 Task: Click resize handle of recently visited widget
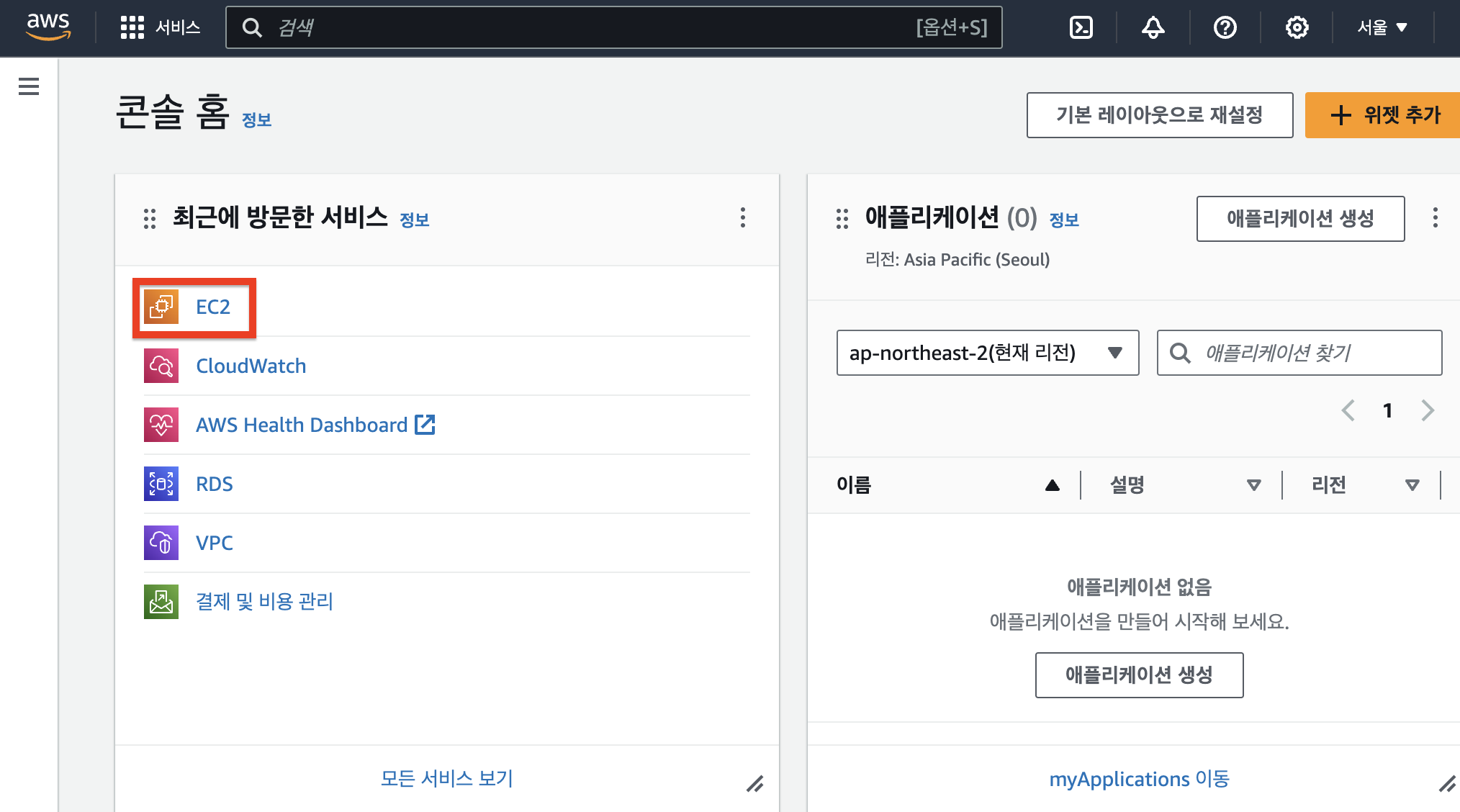click(755, 784)
